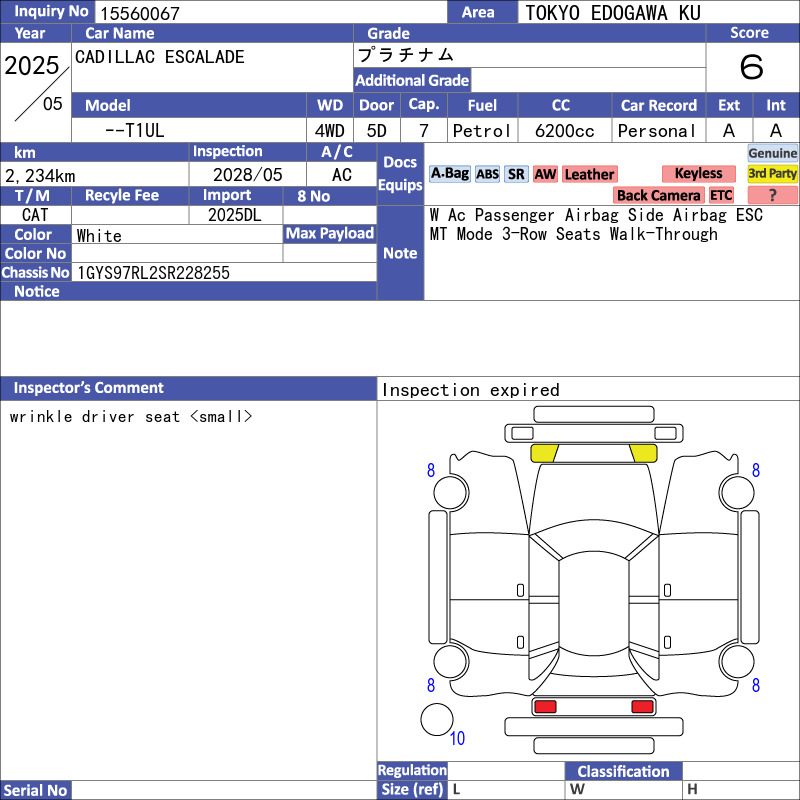Click the inquiry number 15560067
This screenshot has height=800, width=800.
click(x=140, y=13)
